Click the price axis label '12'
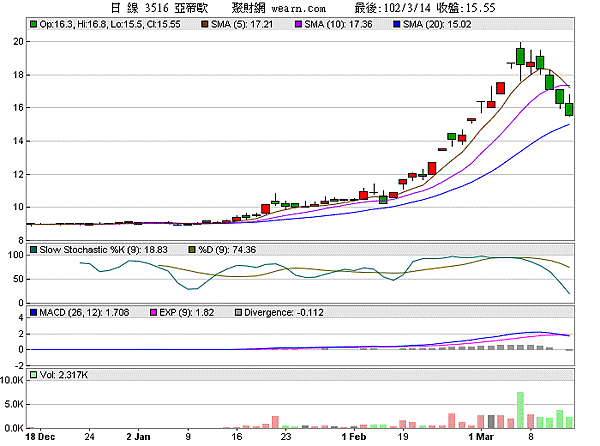 tap(18, 174)
